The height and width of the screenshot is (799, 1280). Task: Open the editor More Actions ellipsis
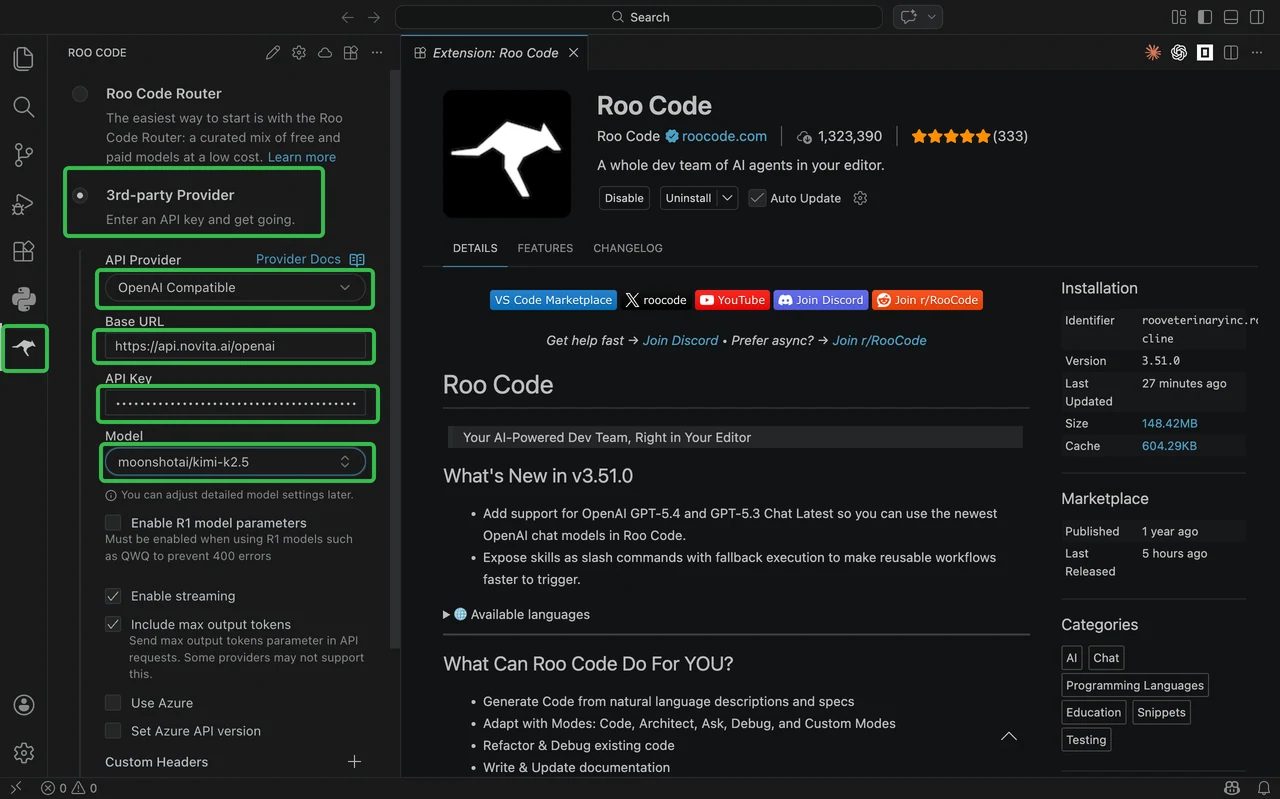[x=1257, y=53]
